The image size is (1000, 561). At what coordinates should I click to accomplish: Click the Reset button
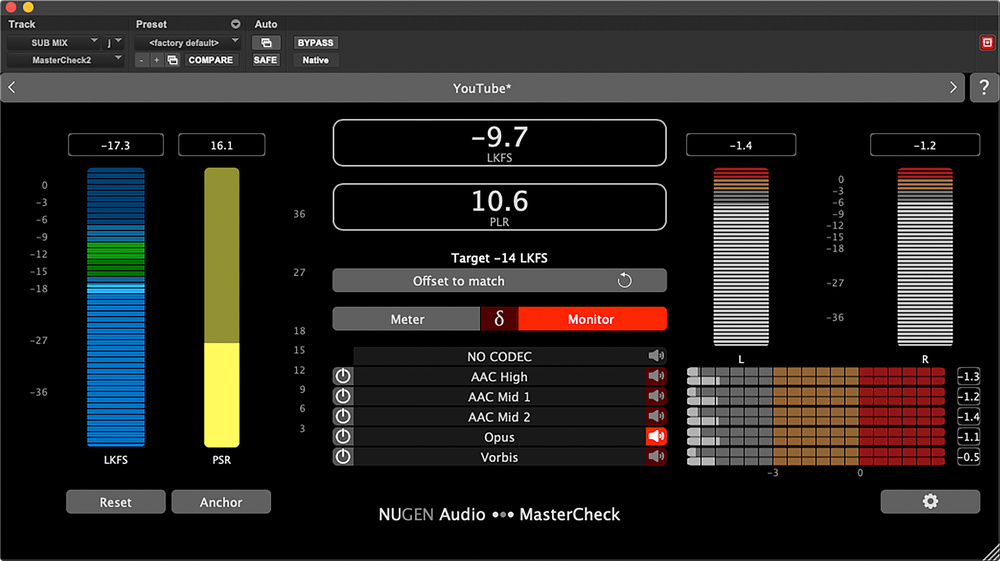pyautogui.click(x=115, y=502)
